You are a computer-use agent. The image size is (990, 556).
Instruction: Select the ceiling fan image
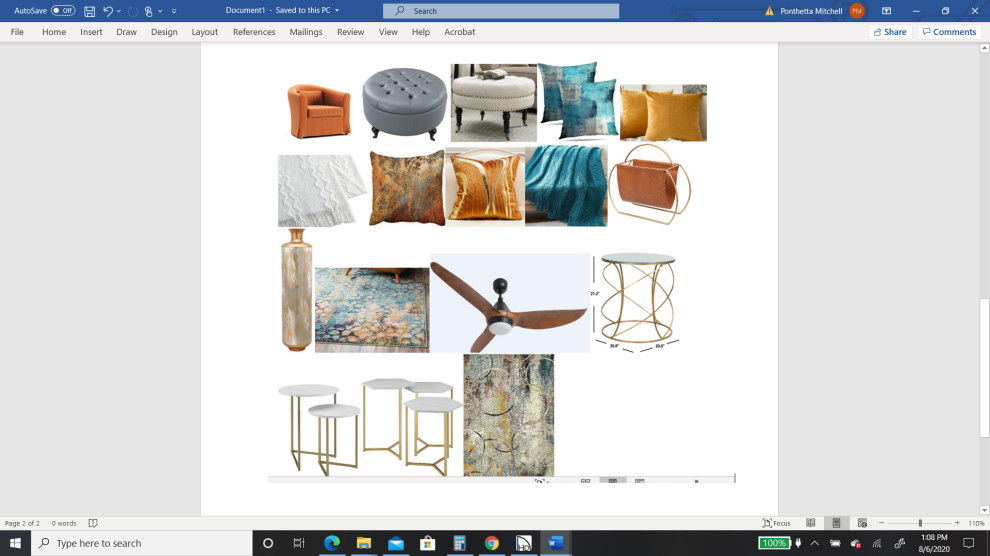coord(510,303)
